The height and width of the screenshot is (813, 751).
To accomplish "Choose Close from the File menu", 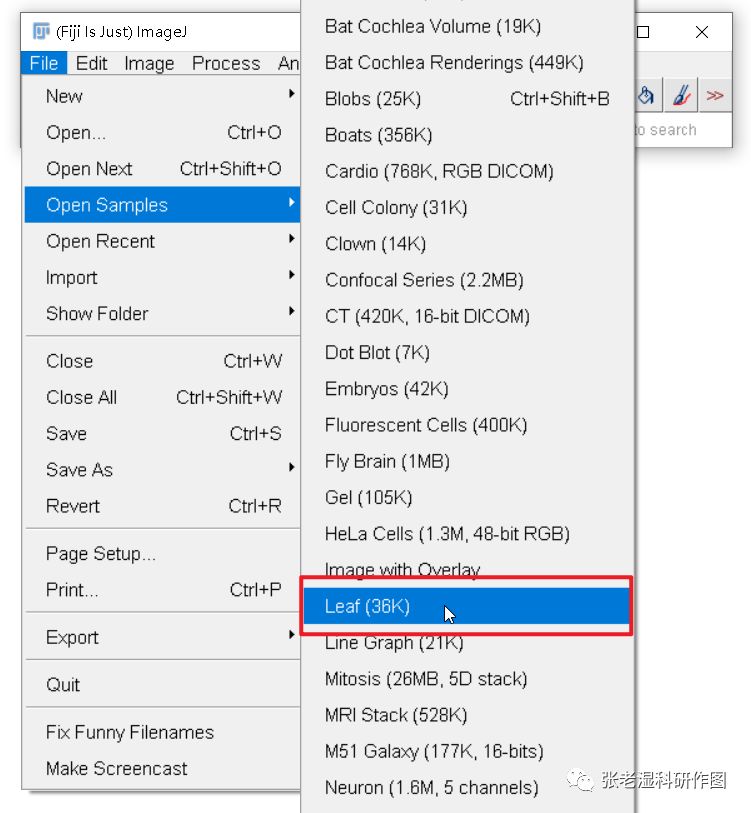I will click(x=162, y=361).
